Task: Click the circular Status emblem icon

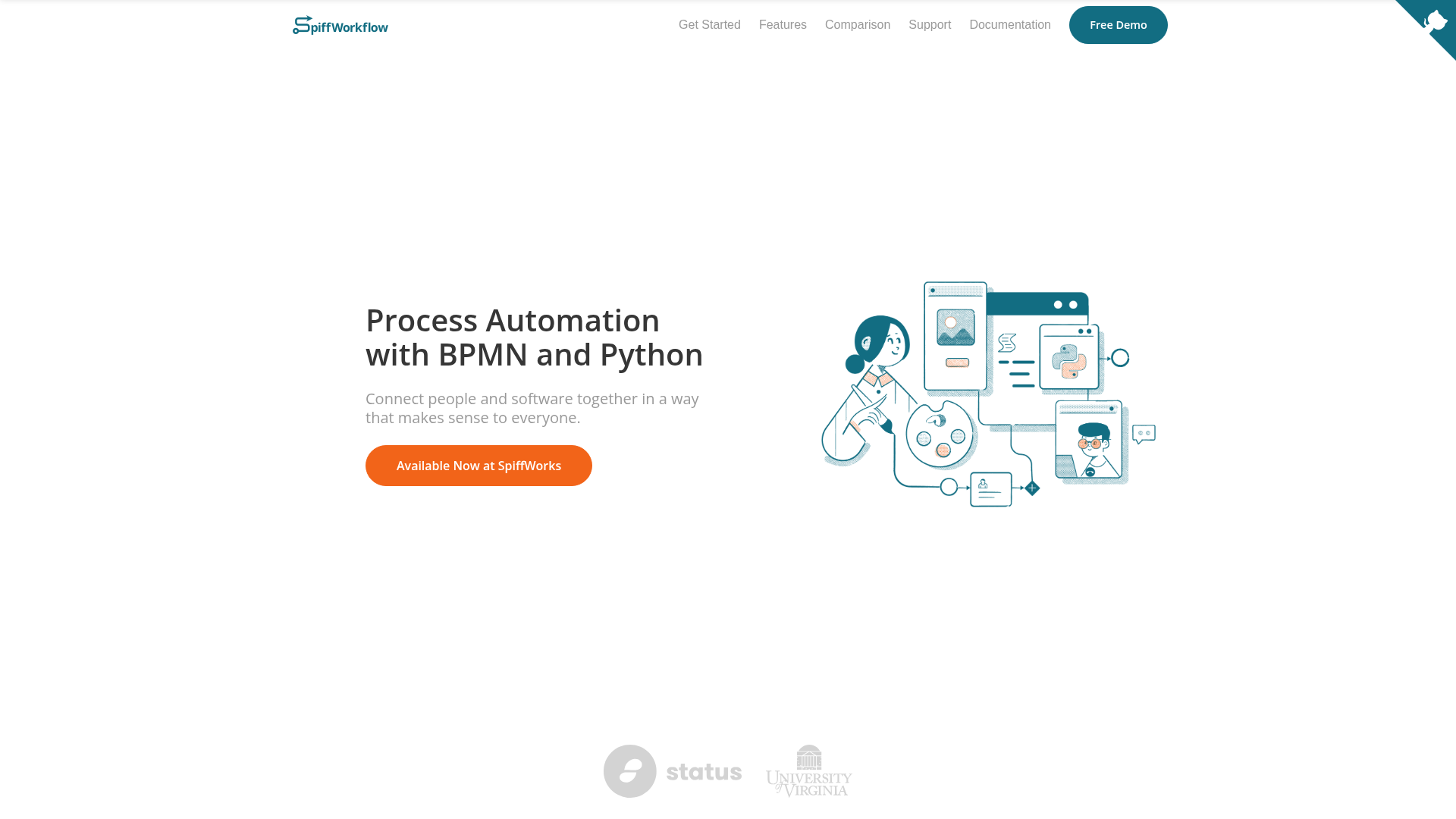Action: (629, 770)
